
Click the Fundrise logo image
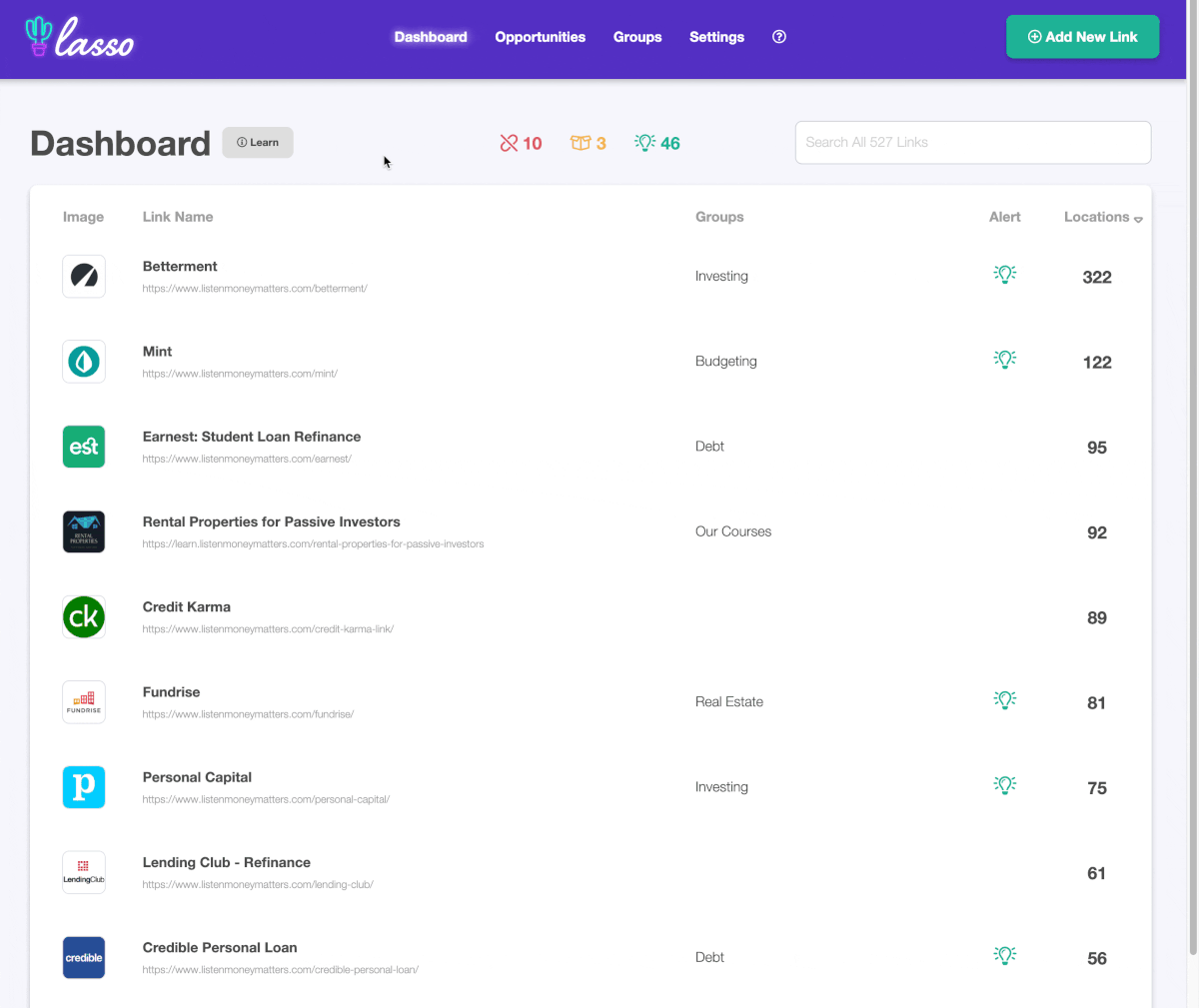[x=84, y=702]
